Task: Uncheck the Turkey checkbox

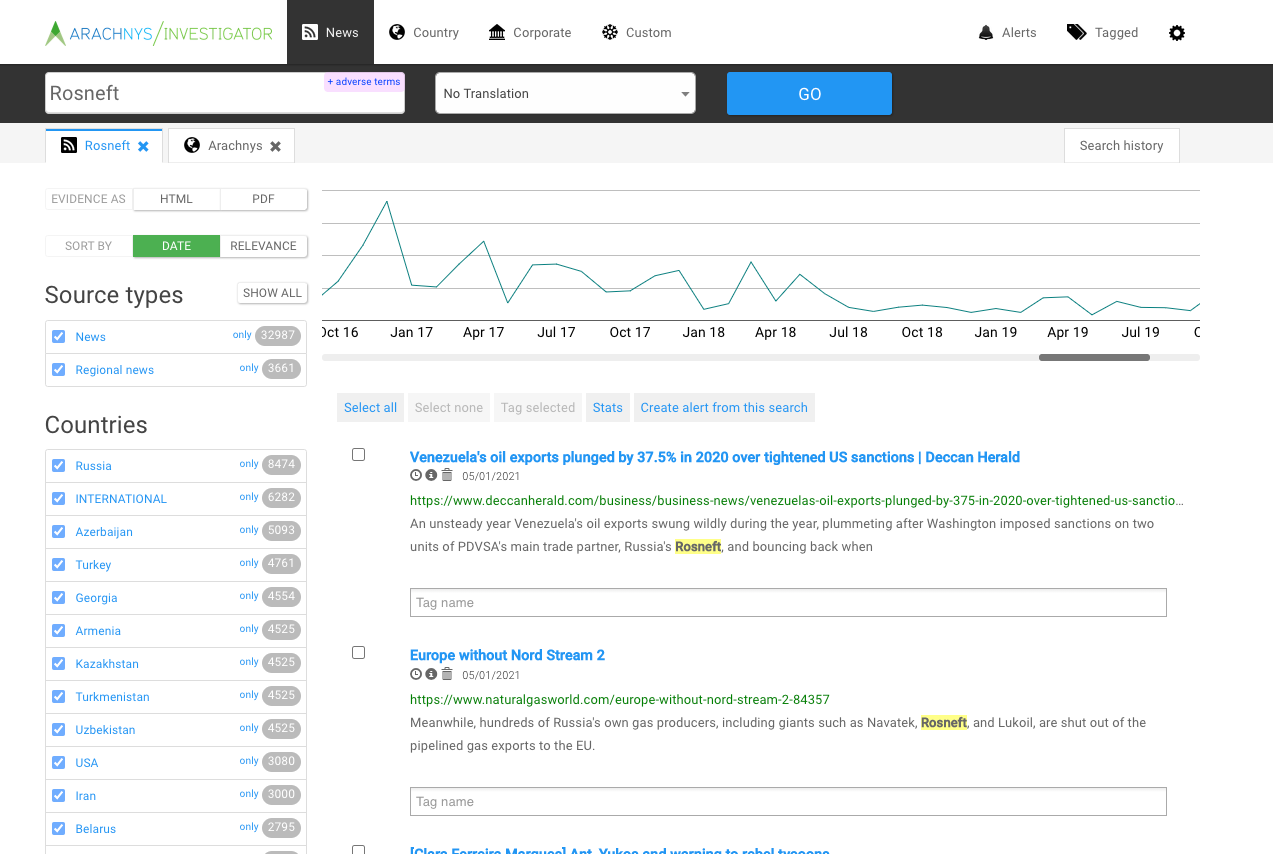Action: [x=59, y=565]
